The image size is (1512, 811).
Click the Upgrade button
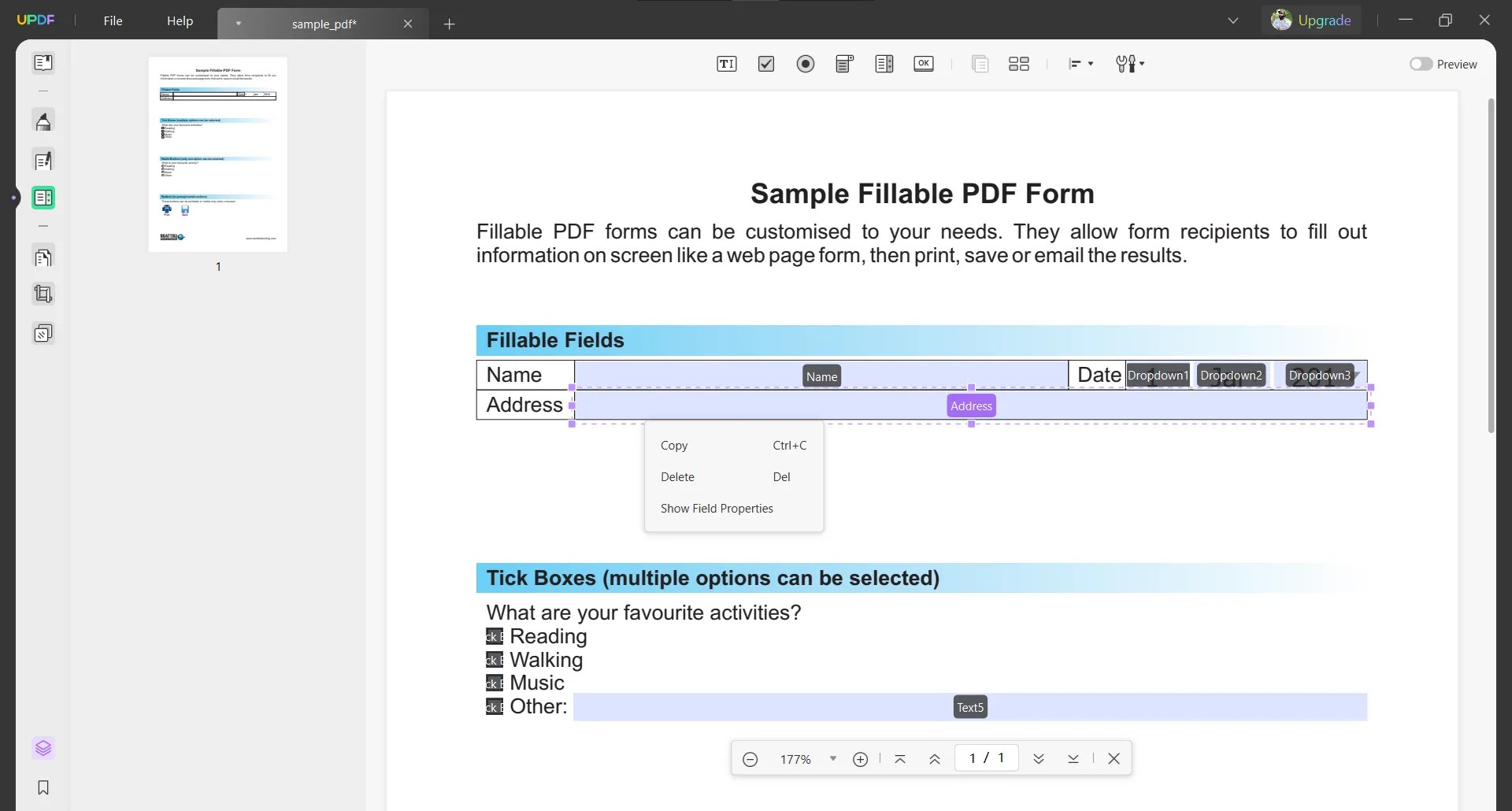(1324, 20)
